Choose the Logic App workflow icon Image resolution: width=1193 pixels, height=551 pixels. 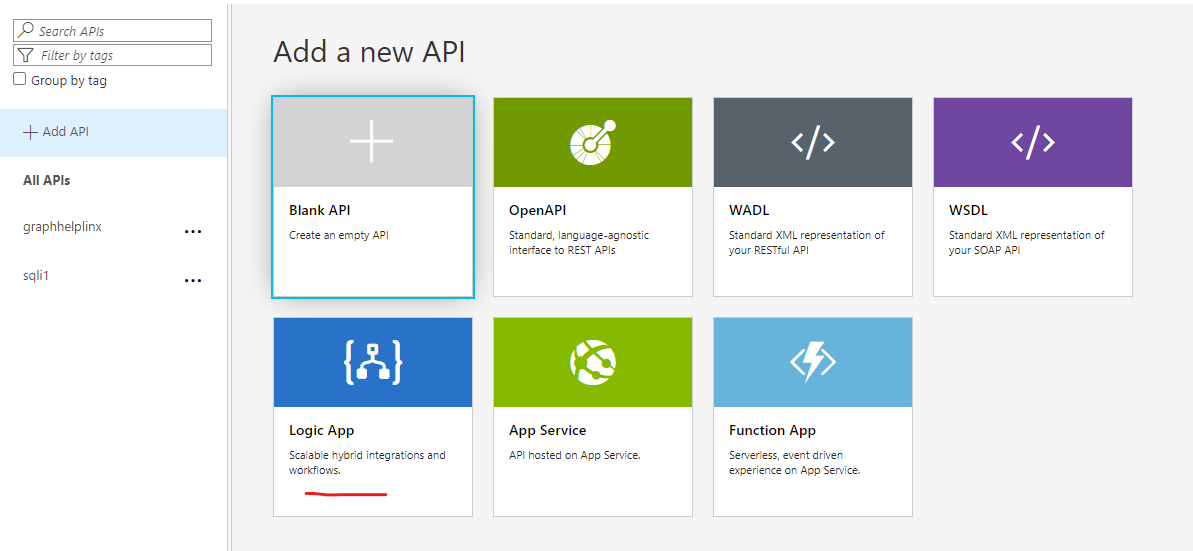tap(372, 363)
